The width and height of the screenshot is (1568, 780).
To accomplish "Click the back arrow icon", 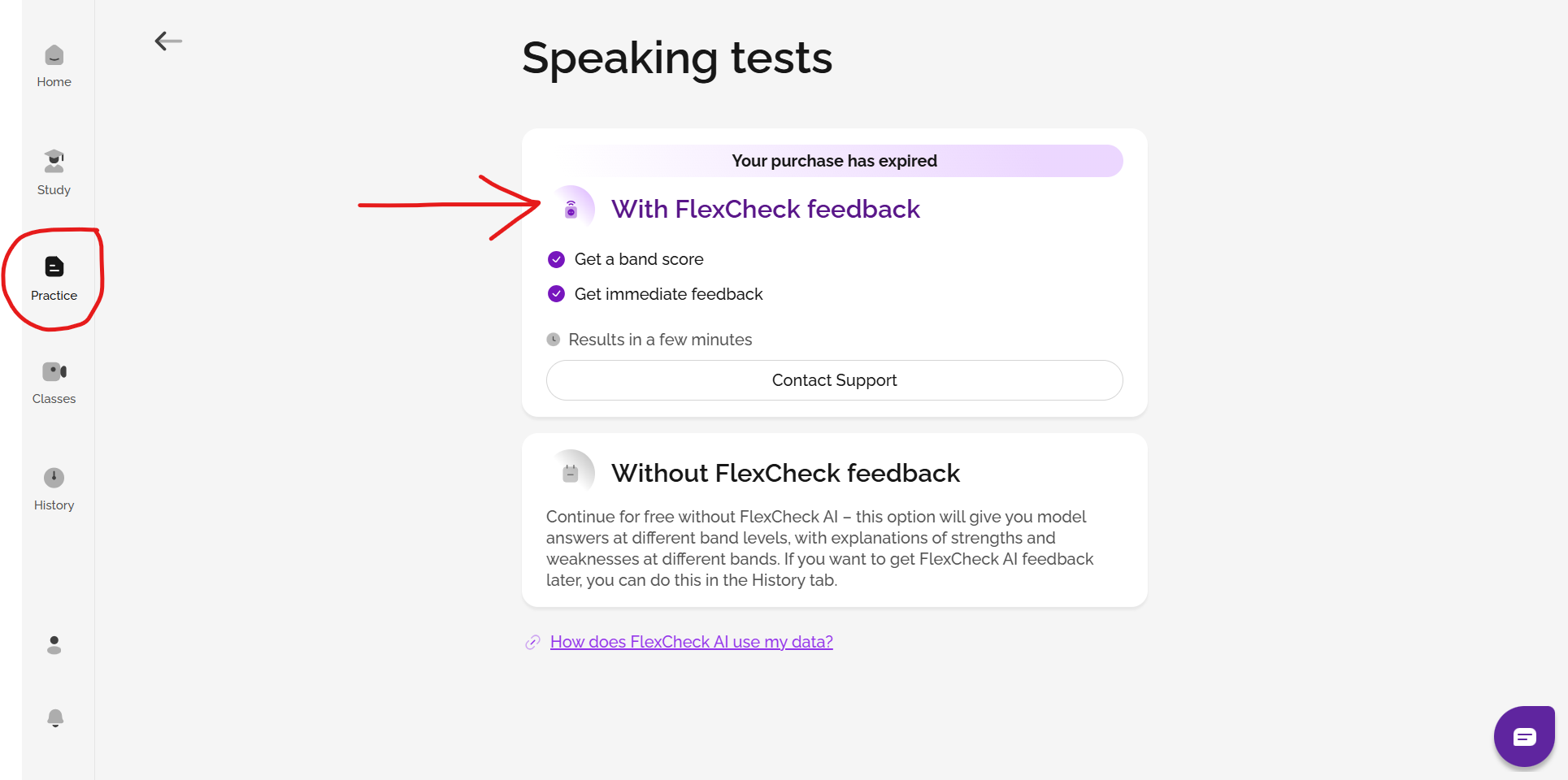I will click(168, 41).
